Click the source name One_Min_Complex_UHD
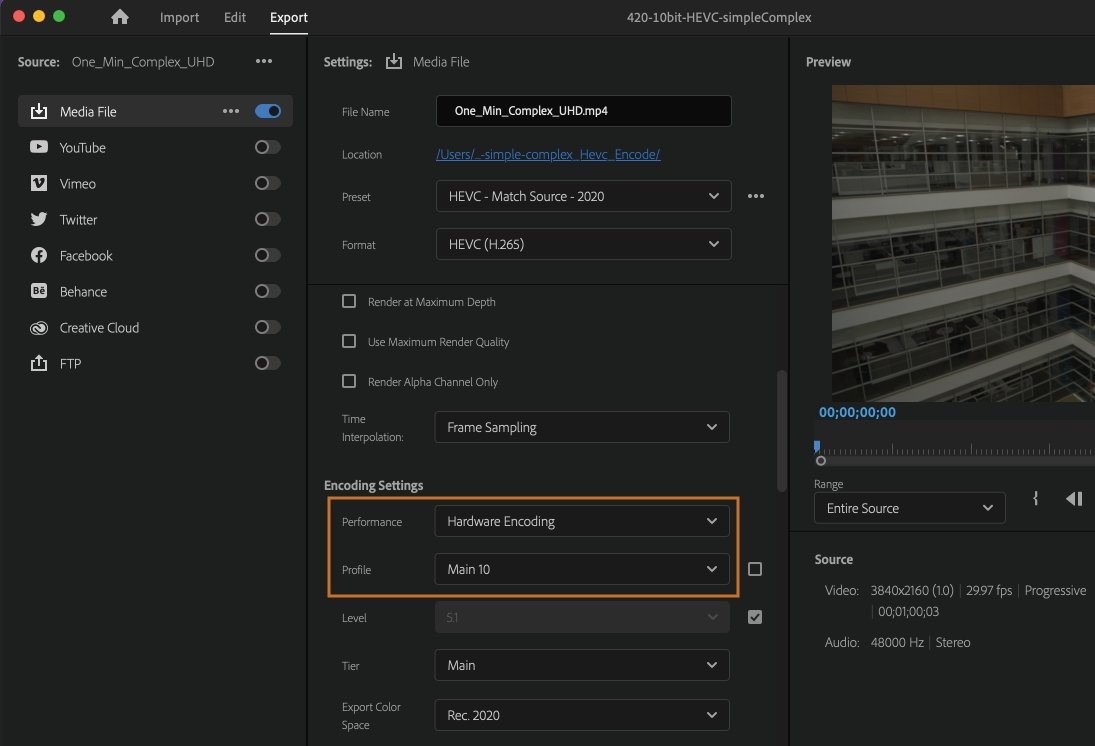The width and height of the screenshot is (1095, 746). click(x=142, y=61)
